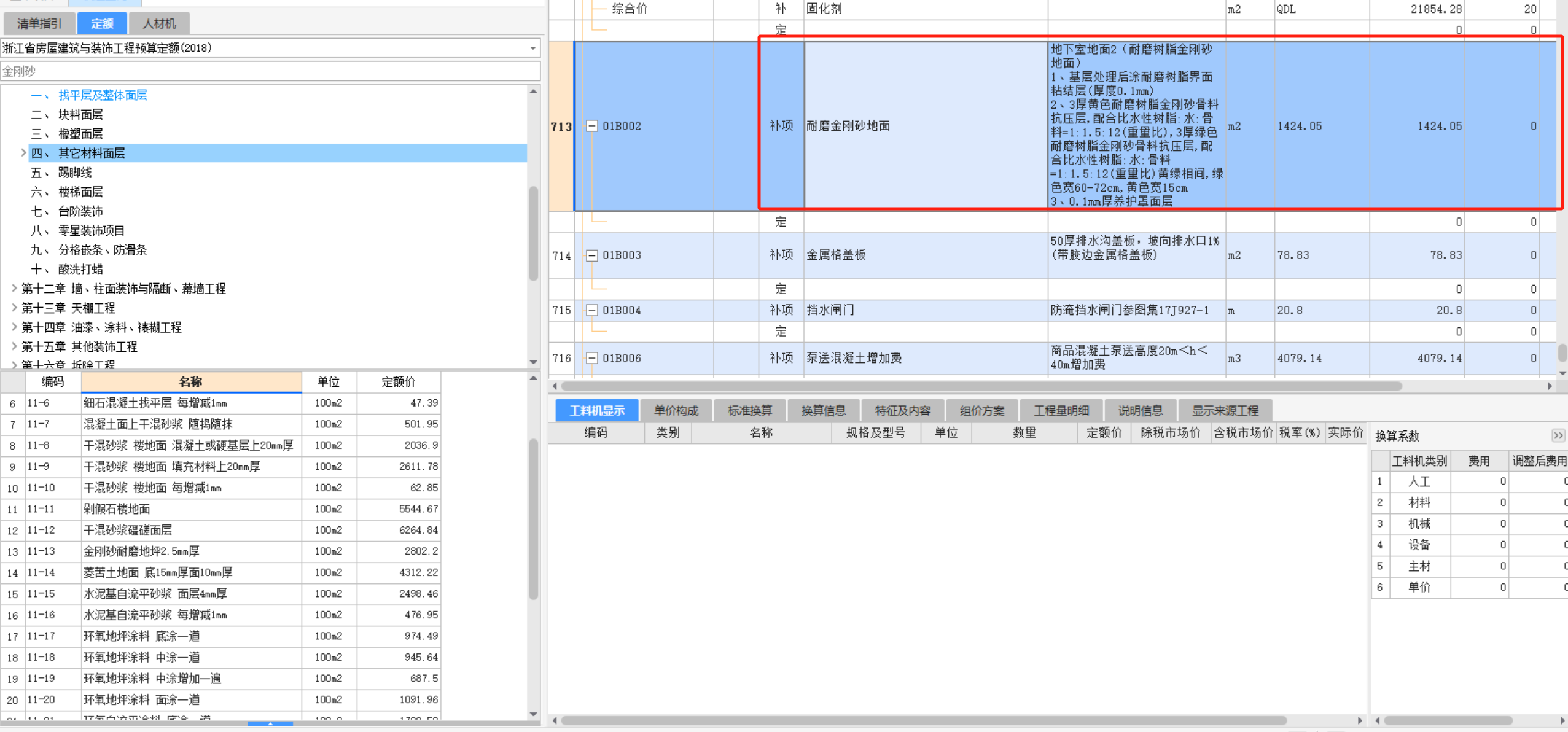Collapse row 01B004 挡水闸门 minus box
Image resolution: width=1568 pixels, height=732 pixels.
(591, 311)
